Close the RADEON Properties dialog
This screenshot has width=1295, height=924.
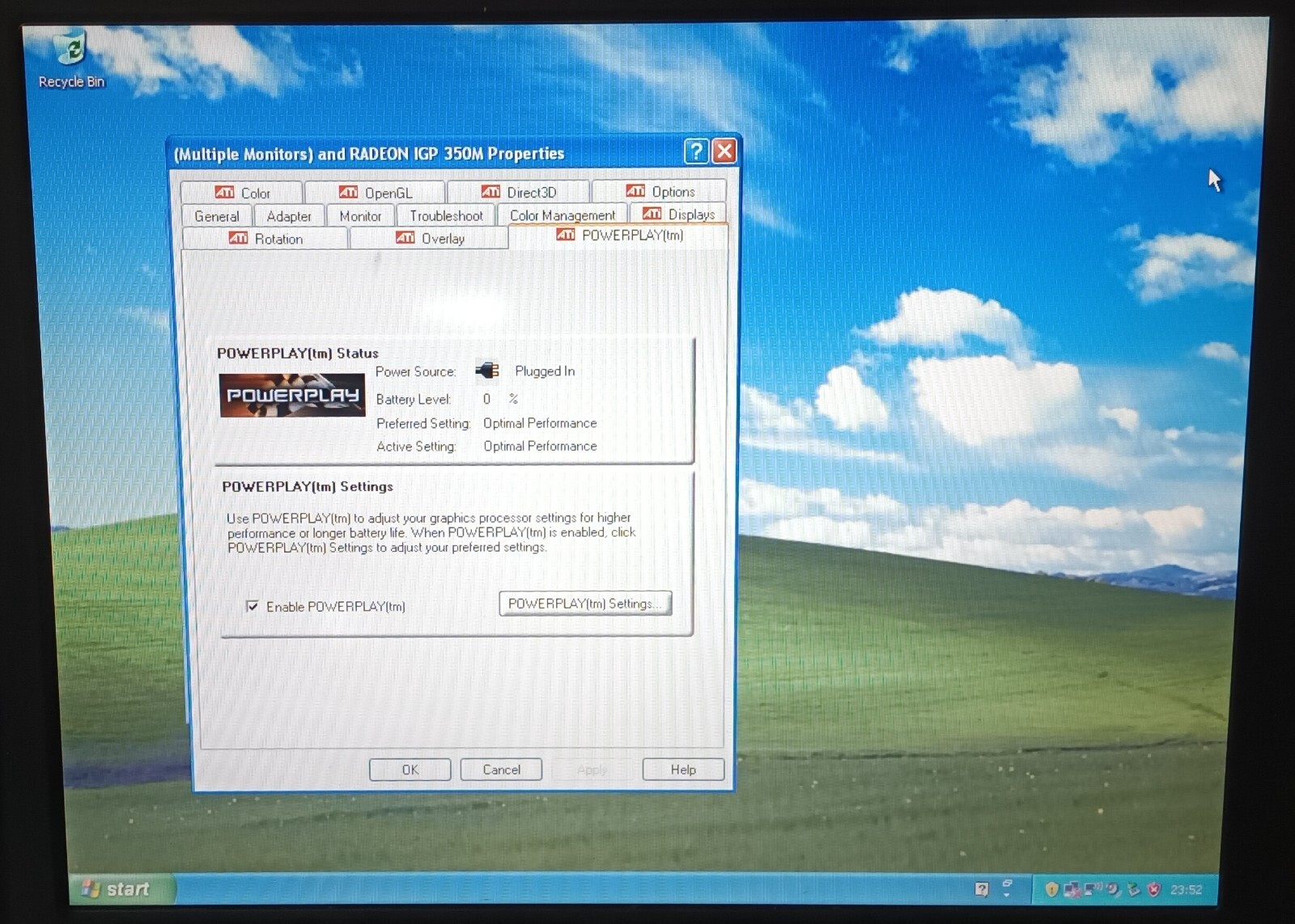pos(724,151)
